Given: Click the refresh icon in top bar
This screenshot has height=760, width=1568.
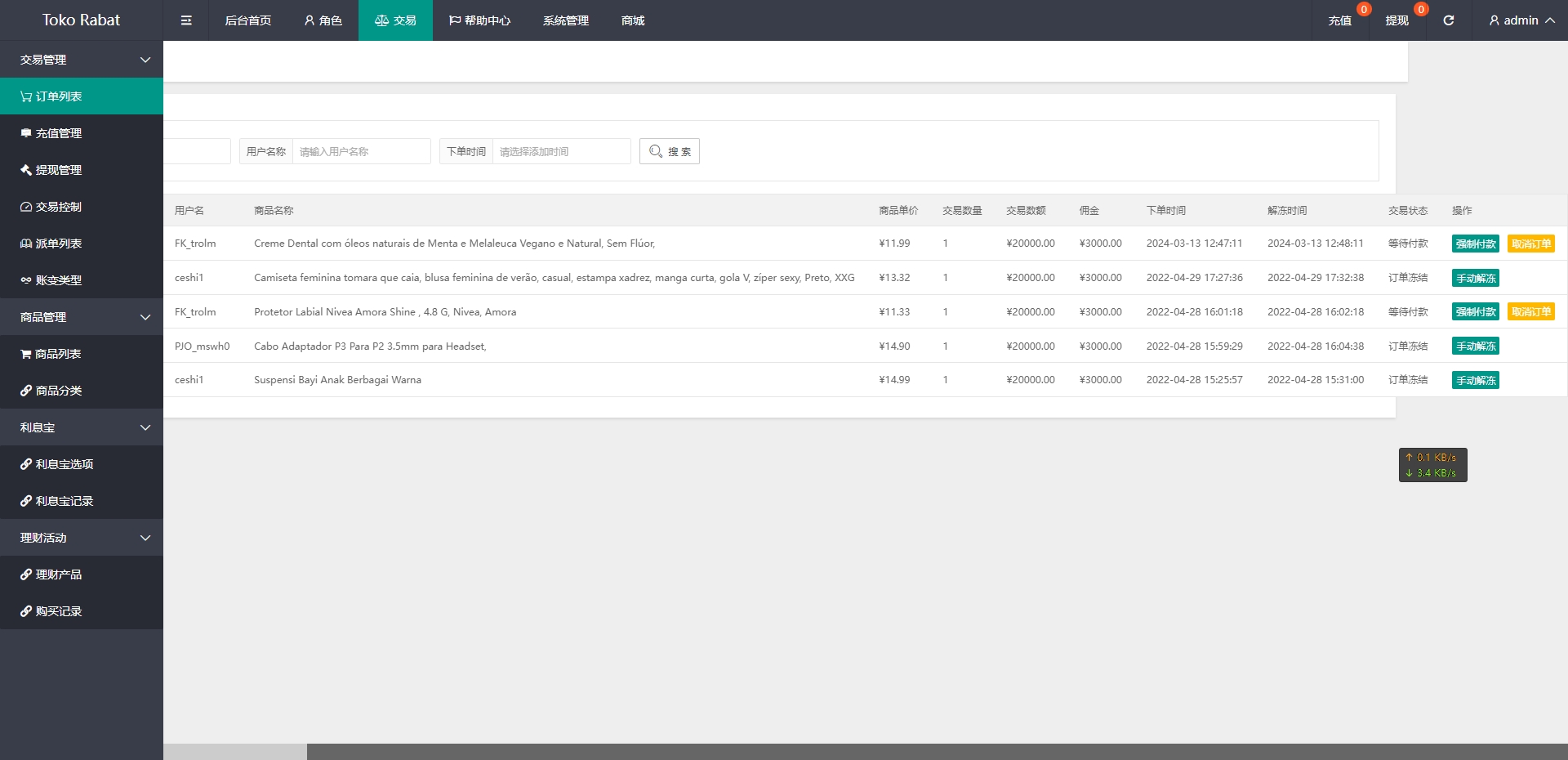Looking at the screenshot, I should click(1448, 20).
